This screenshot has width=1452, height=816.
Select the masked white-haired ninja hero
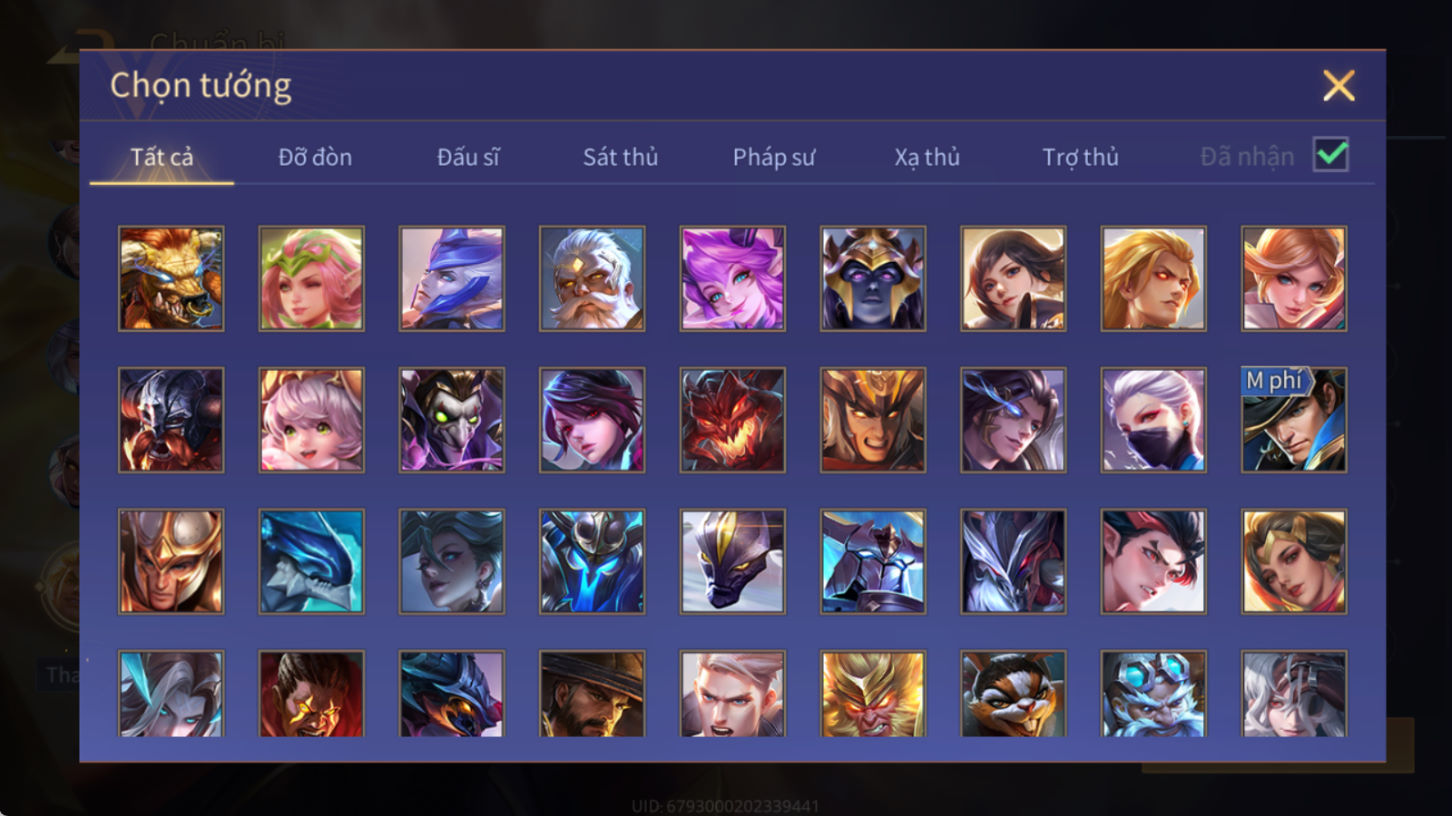pyautogui.click(x=1154, y=420)
